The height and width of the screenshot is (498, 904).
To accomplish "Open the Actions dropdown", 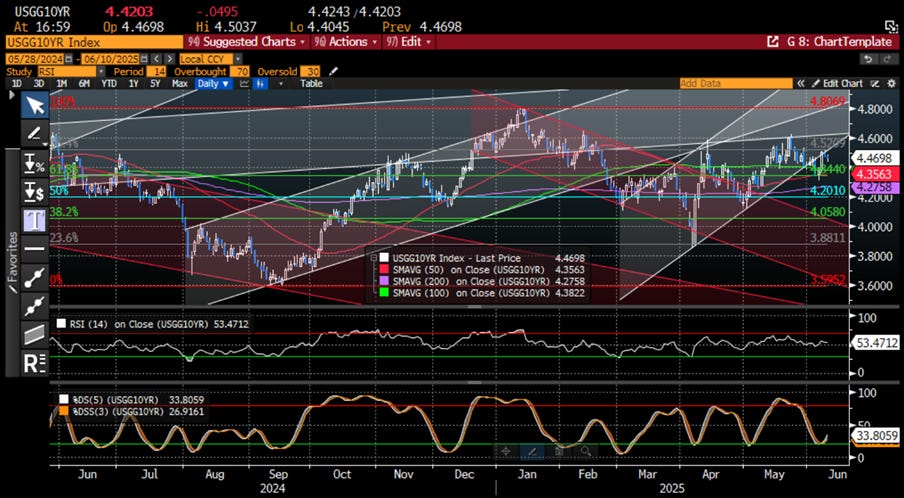I will (x=345, y=42).
